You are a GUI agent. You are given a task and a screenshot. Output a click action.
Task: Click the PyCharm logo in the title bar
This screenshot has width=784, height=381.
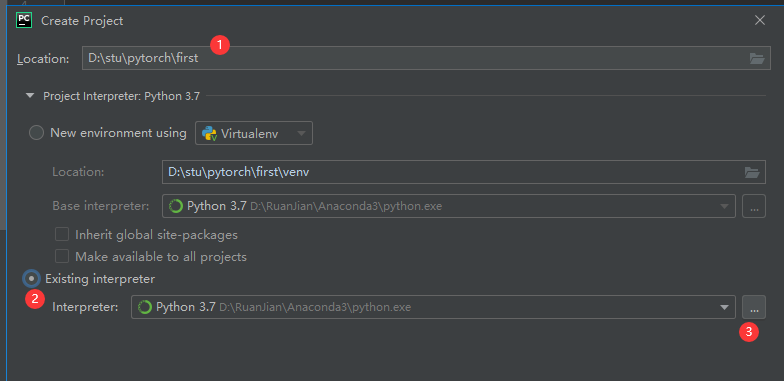tap(24, 20)
